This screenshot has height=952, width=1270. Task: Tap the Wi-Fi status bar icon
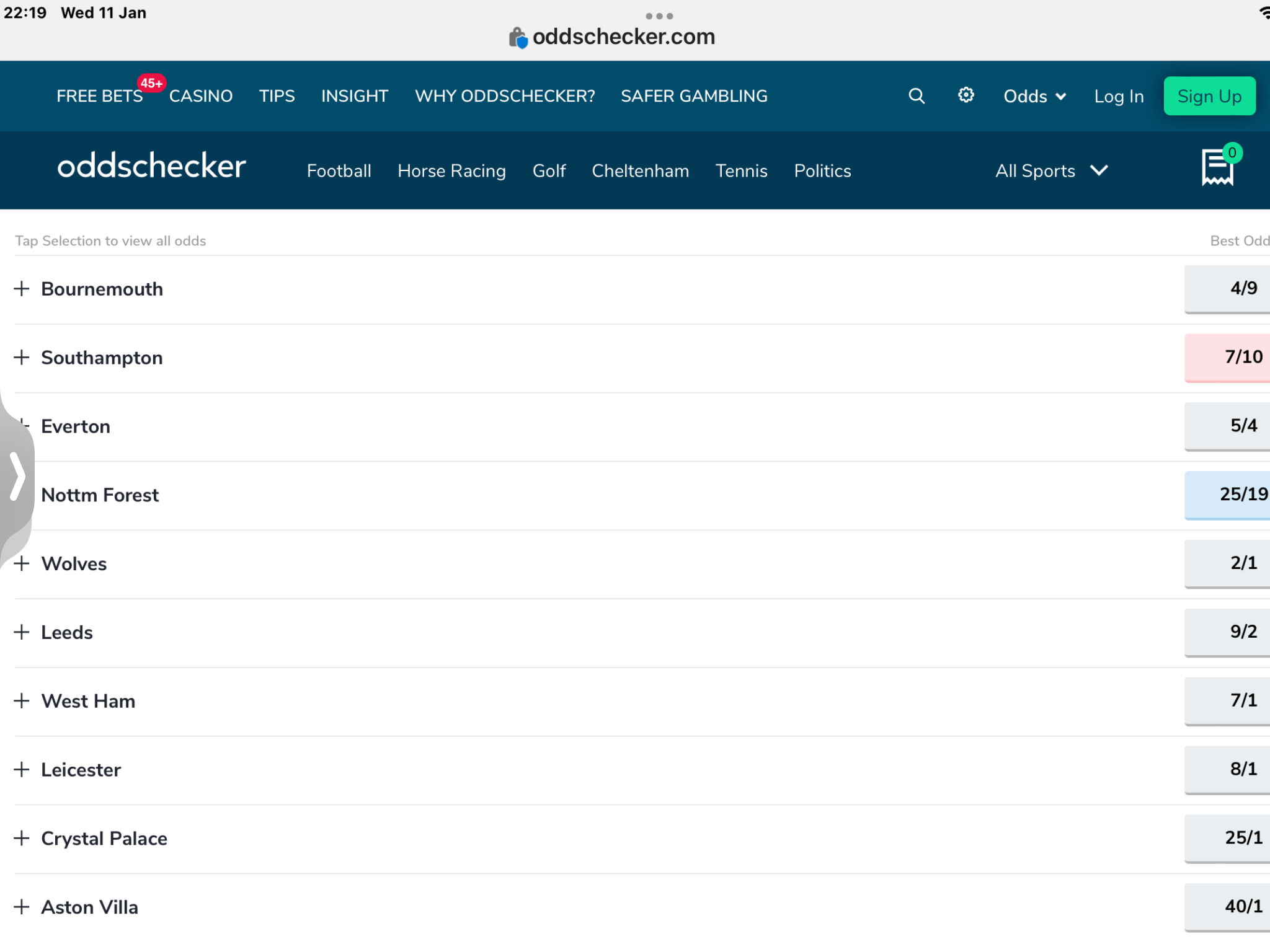point(1264,12)
